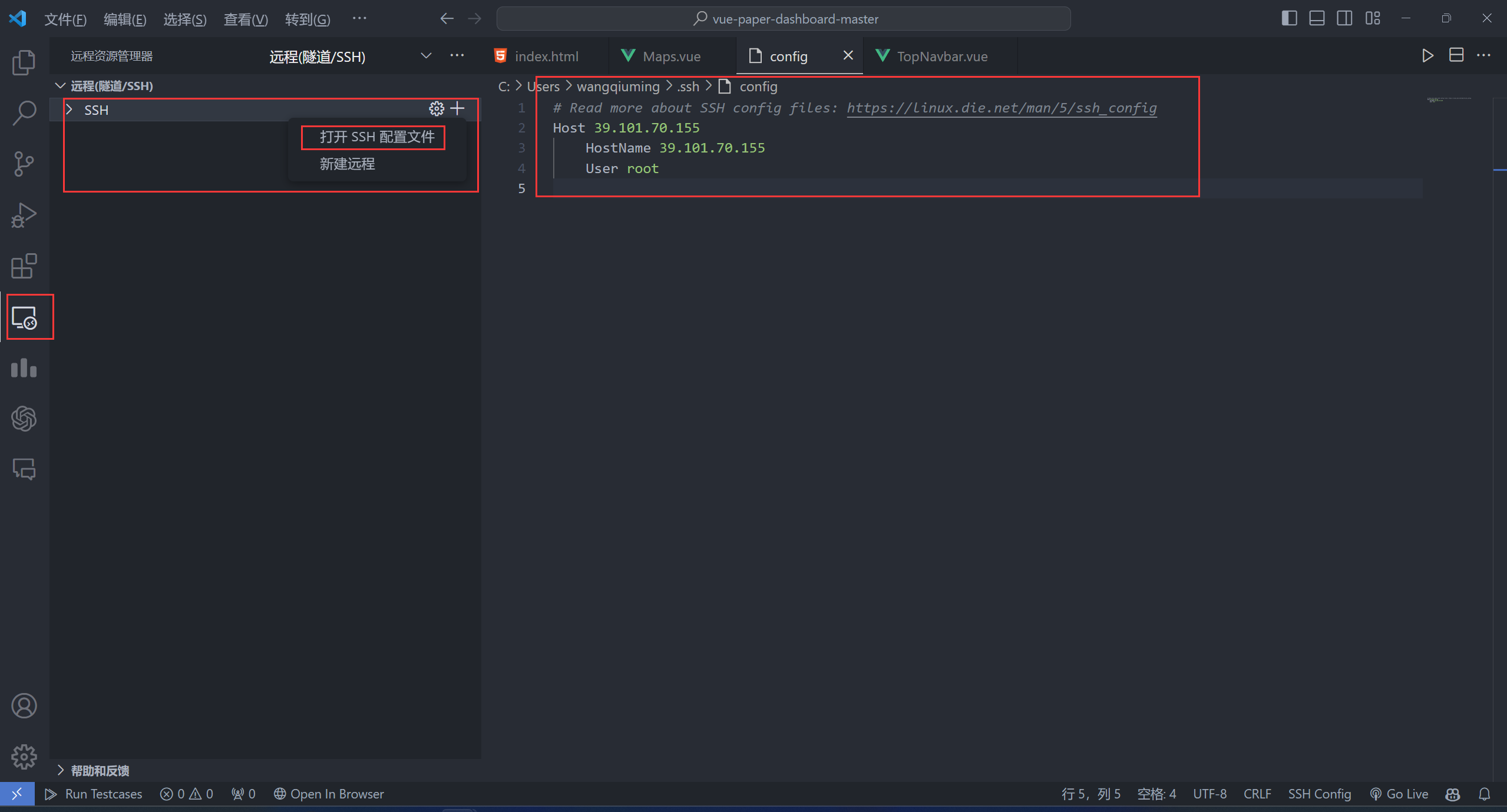Click the config breadcrumb item
Image resolution: width=1507 pixels, height=812 pixels.
(748, 87)
